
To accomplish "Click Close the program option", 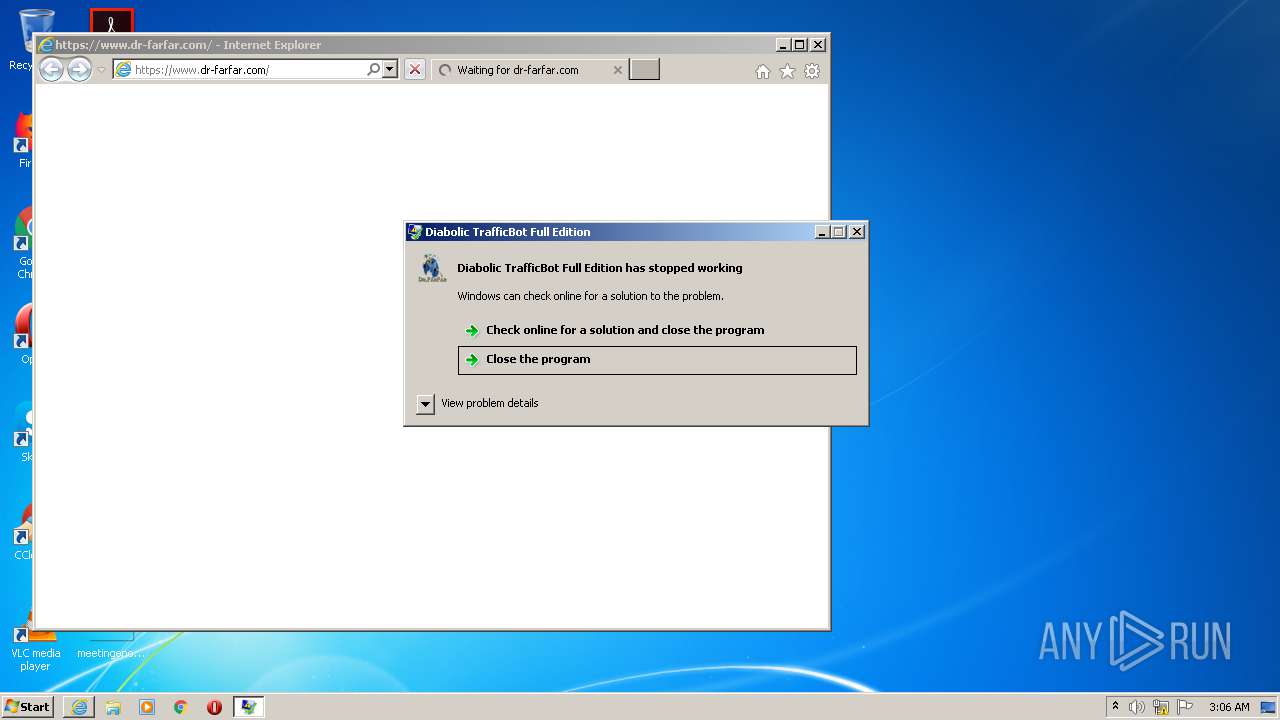I will pyautogui.click(x=657, y=360).
